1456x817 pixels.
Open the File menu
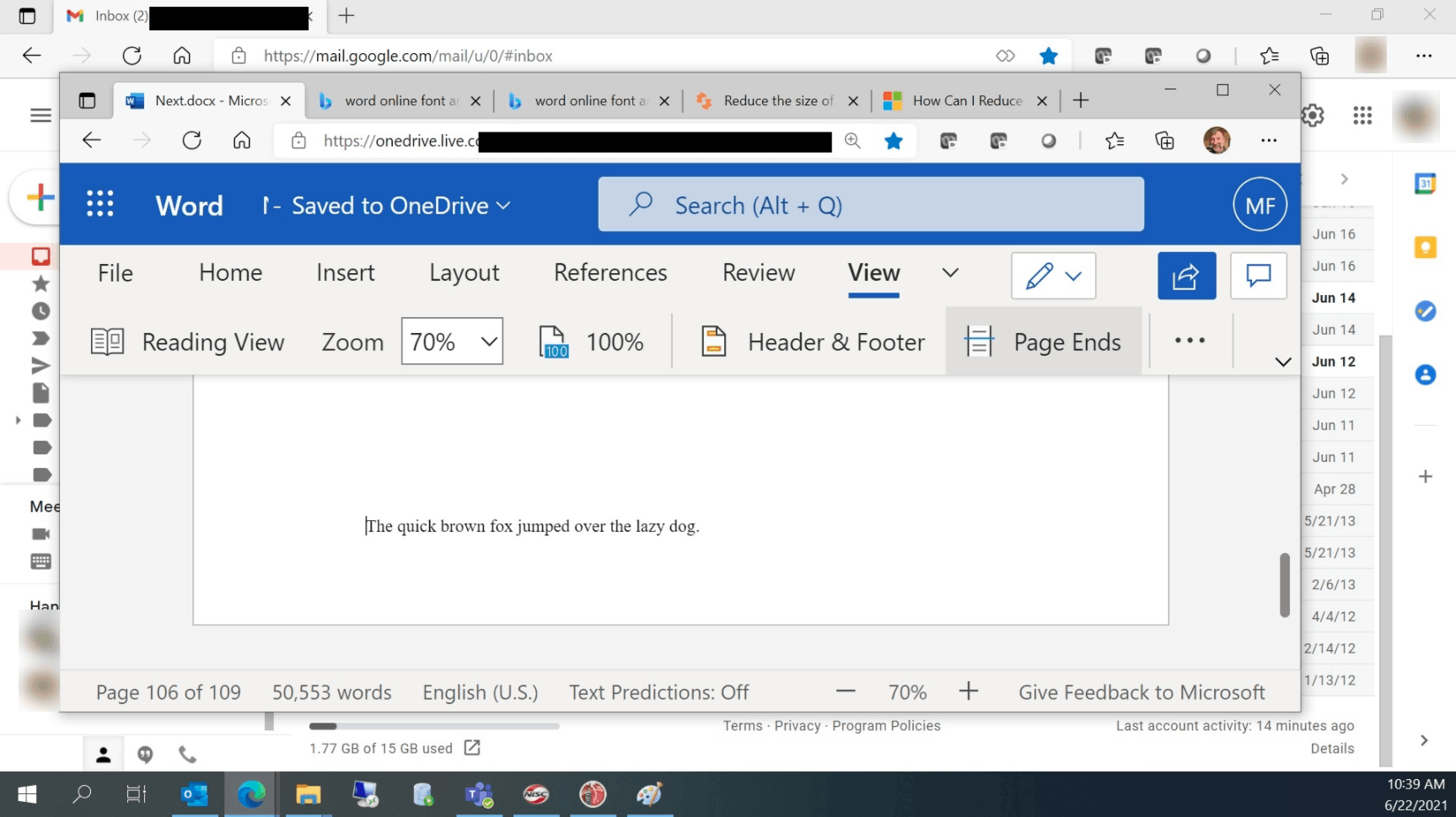(x=116, y=273)
